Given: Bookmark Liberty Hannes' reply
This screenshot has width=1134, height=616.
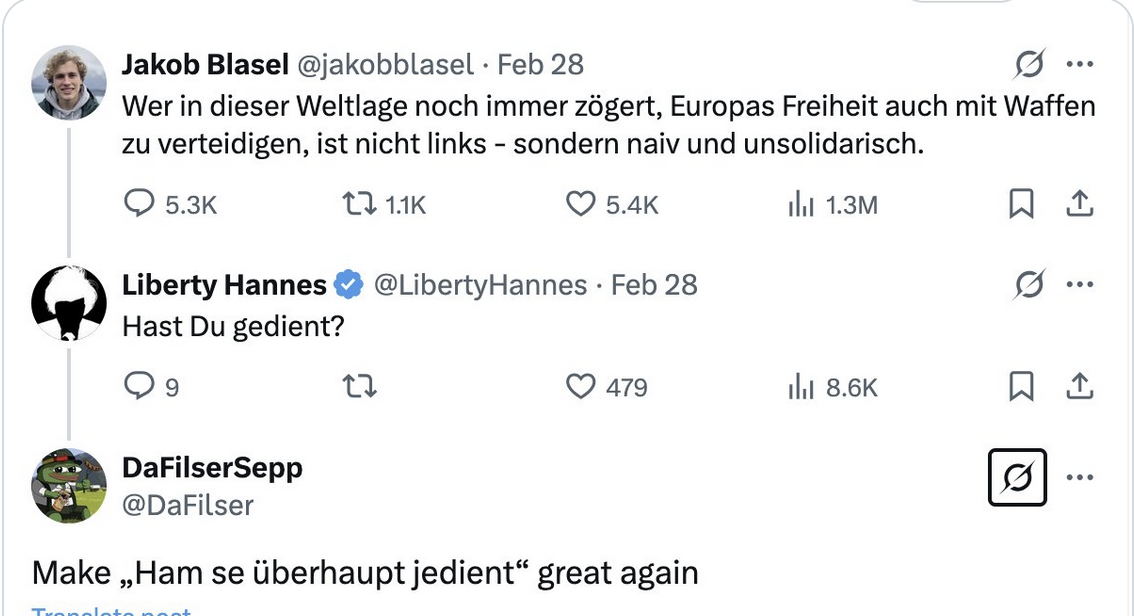Looking at the screenshot, I should (1020, 386).
